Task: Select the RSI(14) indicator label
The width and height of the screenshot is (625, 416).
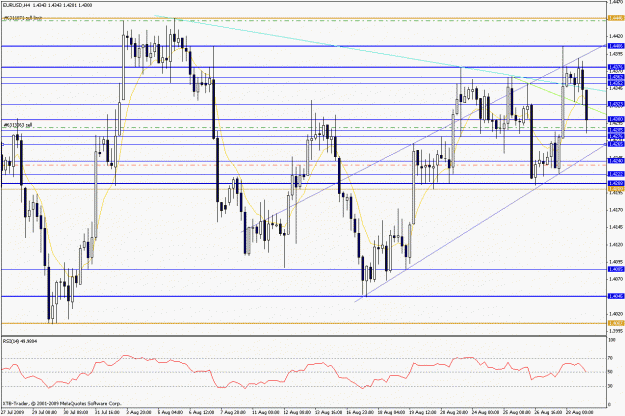Action: point(20,341)
